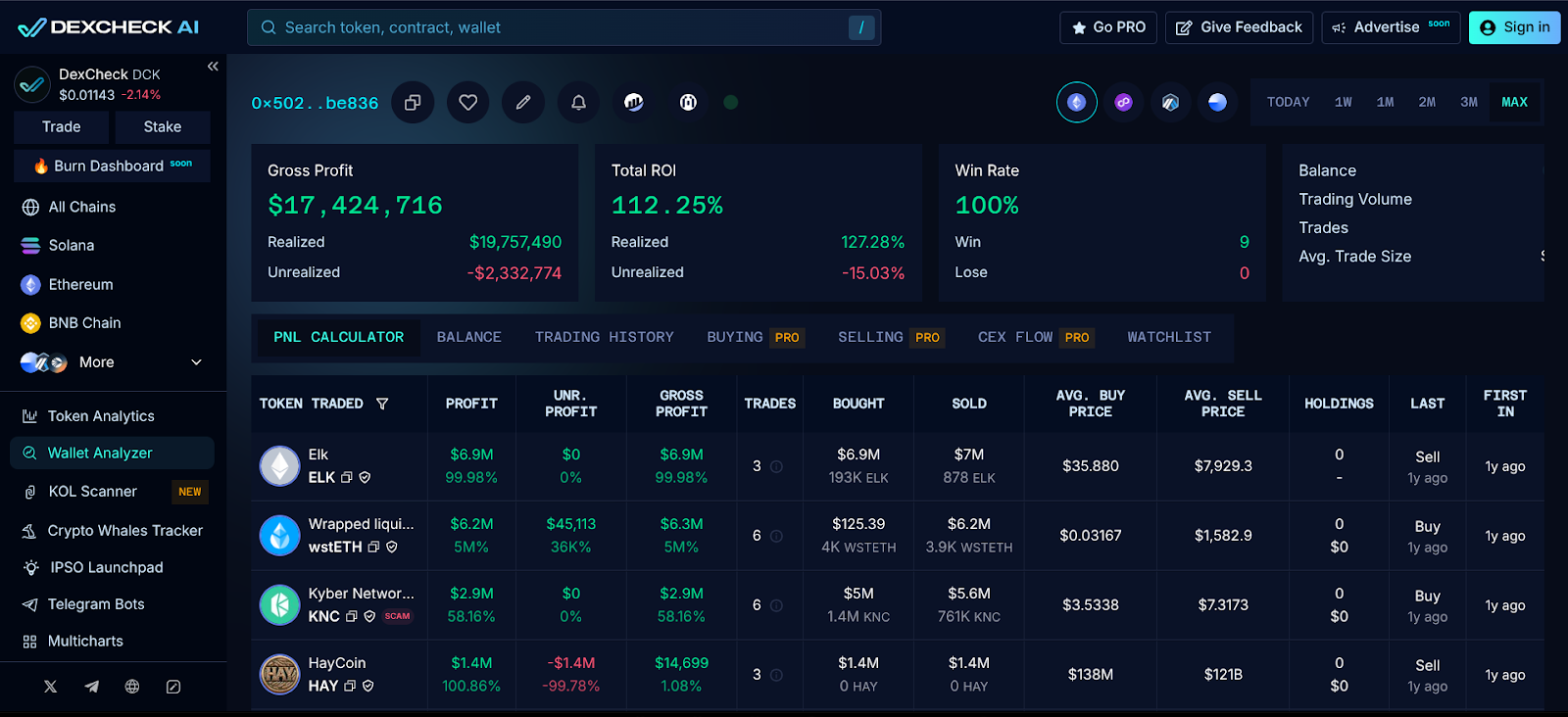1568x717 pixels.
Task: Set time range to 1W
Action: point(1343,102)
